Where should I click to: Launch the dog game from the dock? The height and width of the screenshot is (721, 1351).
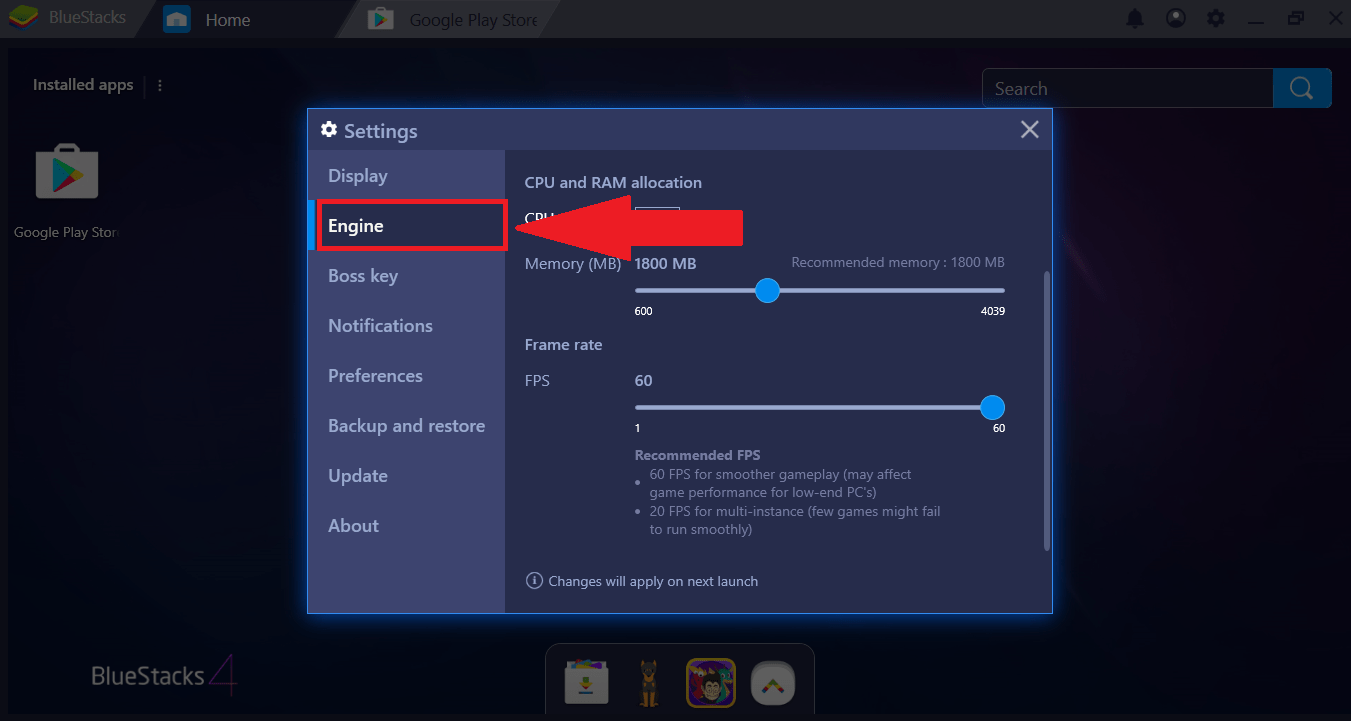coord(648,682)
